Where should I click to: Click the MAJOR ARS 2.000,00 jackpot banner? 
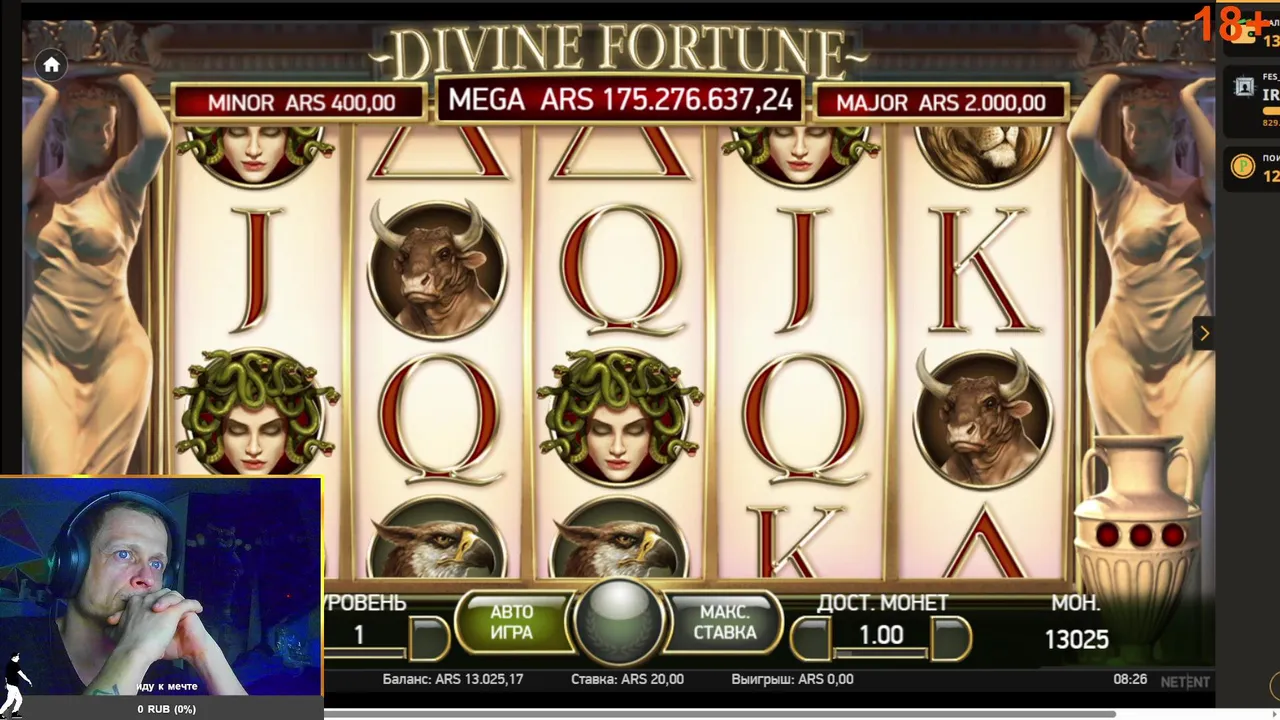[941, 102]
